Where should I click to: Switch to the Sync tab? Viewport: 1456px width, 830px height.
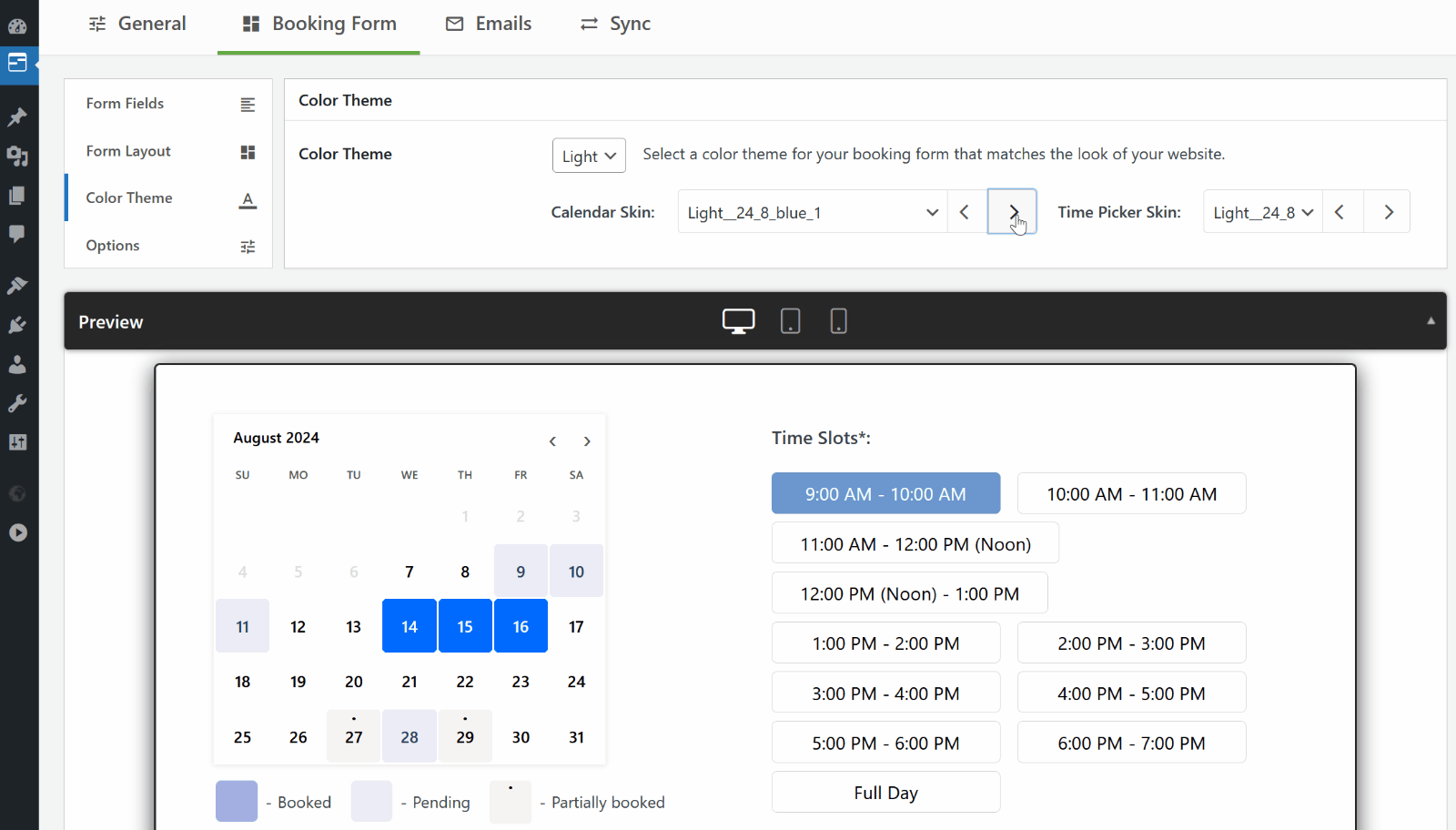(x=616, y=25)
